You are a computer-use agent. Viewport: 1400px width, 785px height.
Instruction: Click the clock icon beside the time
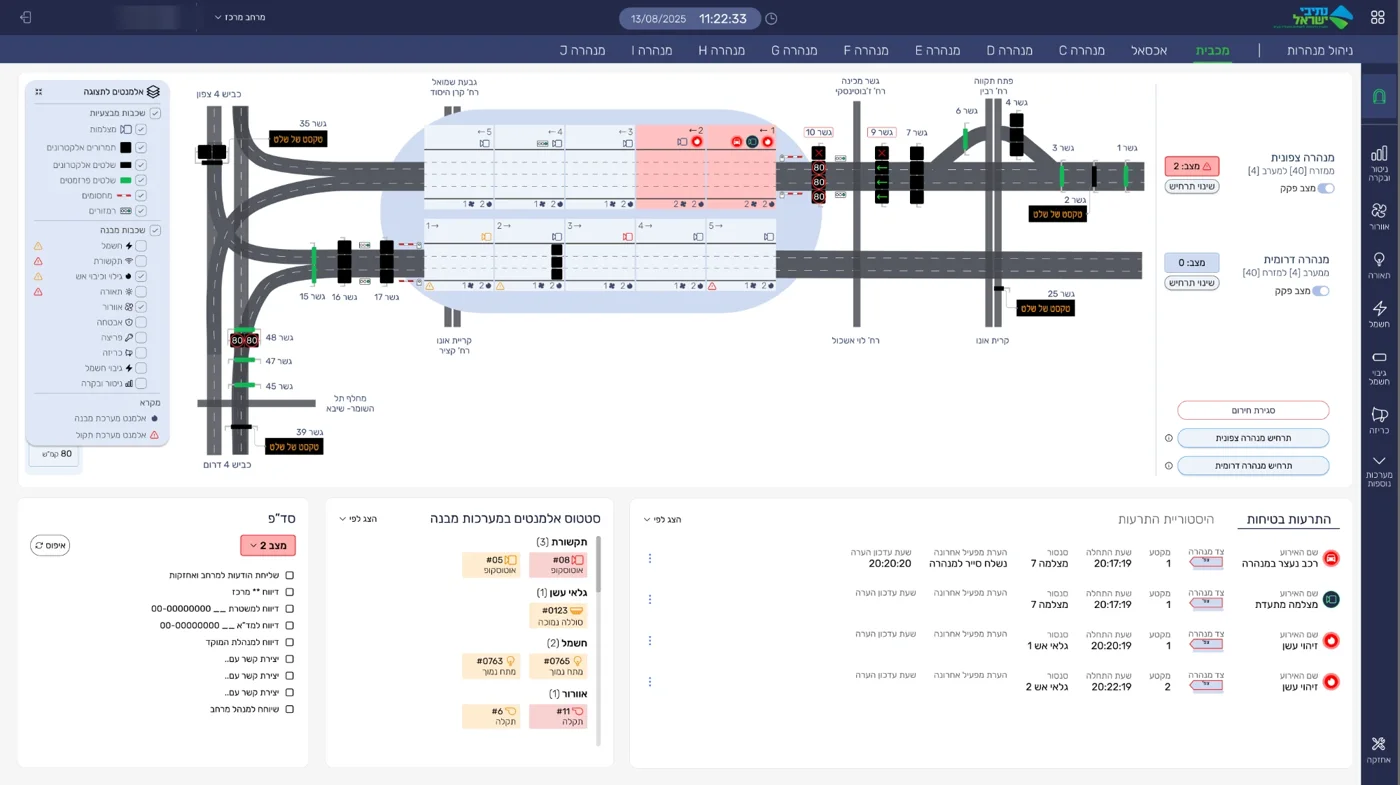(x=771, y=19)
